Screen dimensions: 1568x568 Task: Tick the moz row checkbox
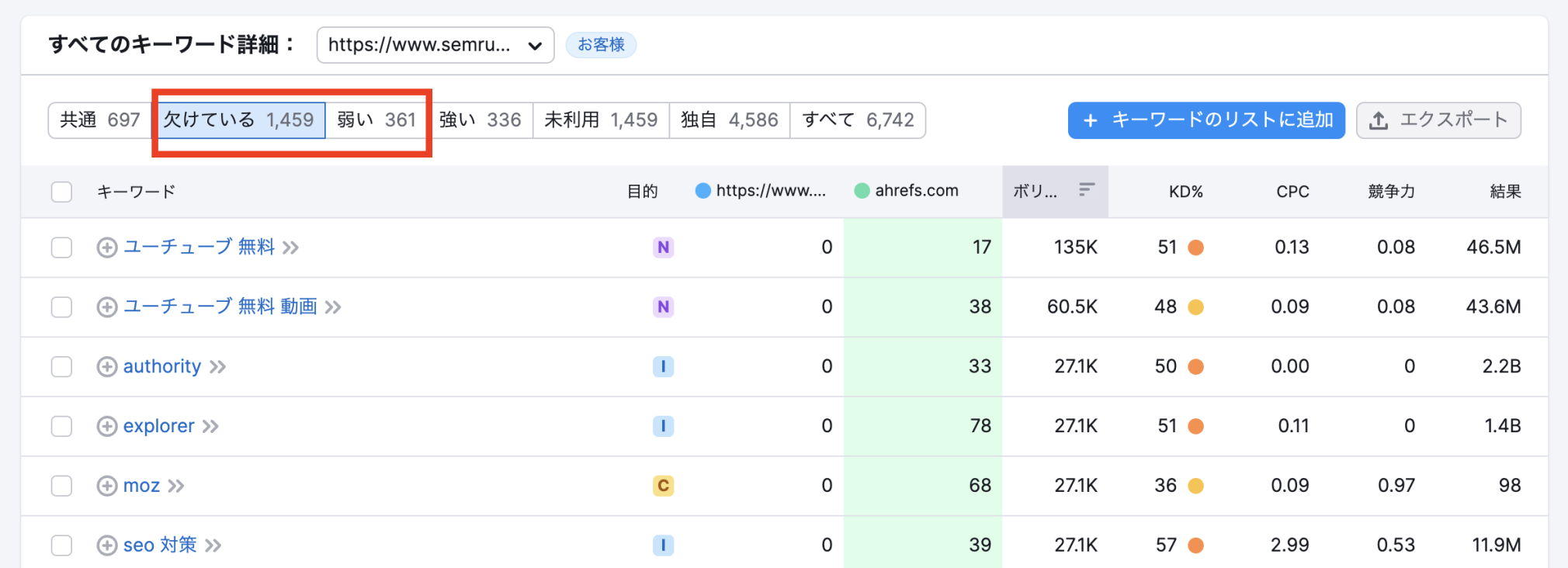[x=61, y=486]
